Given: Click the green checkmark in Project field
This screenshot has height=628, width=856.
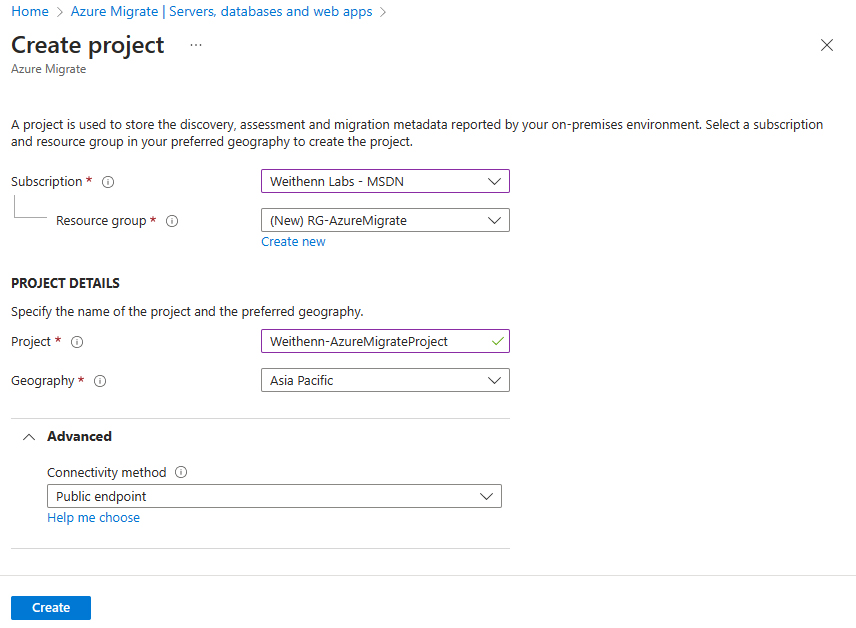Looking at the screenshot, I should coord(497,341).
